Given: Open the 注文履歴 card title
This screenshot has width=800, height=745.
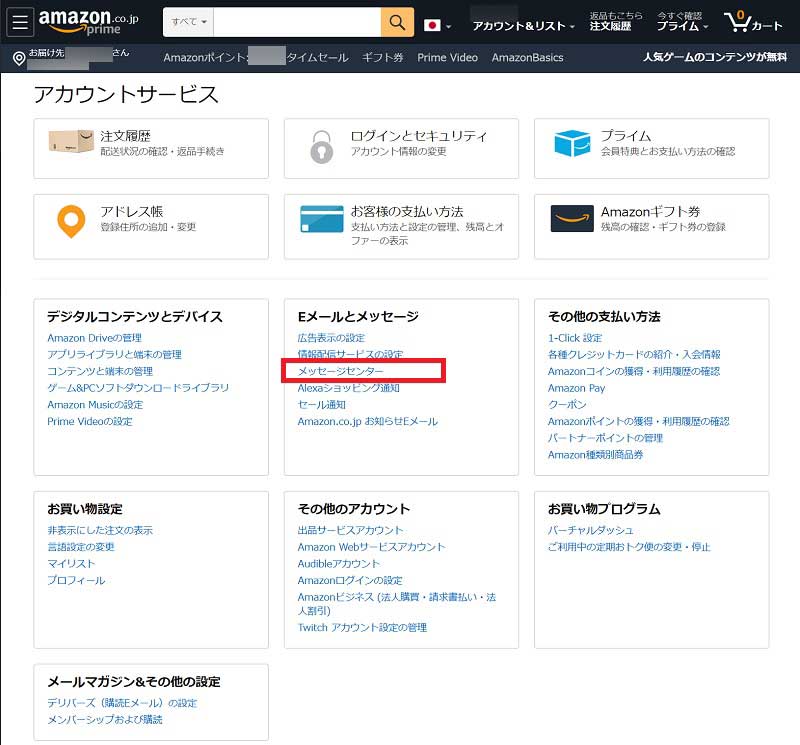Looking at the screenshot, I should click(126, 136).
